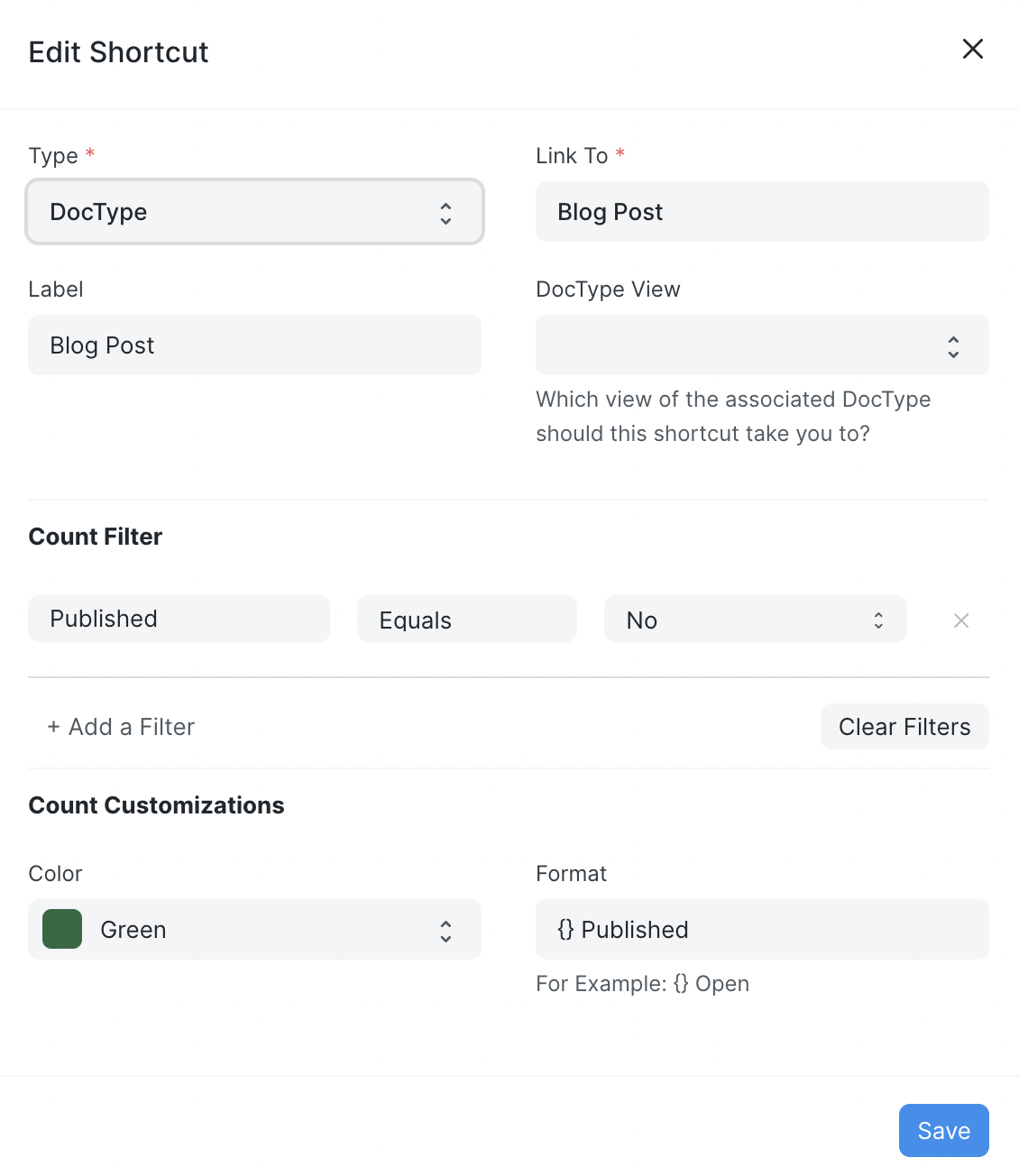The width and height of the screenshot is (1019, 1176).
Task: Click the chevron icon on the DocType View field
Action: (x=953, y=345)
